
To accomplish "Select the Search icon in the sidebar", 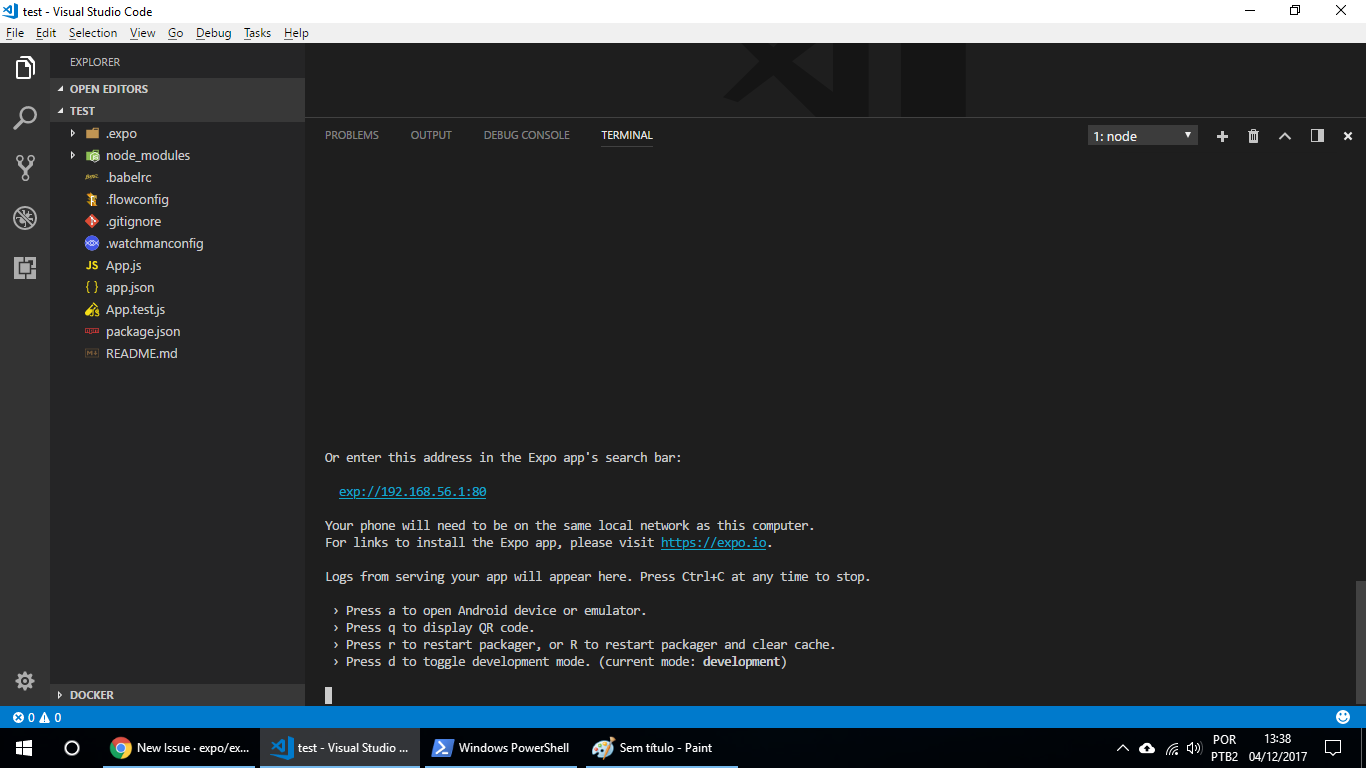I will tap(24, 118).
